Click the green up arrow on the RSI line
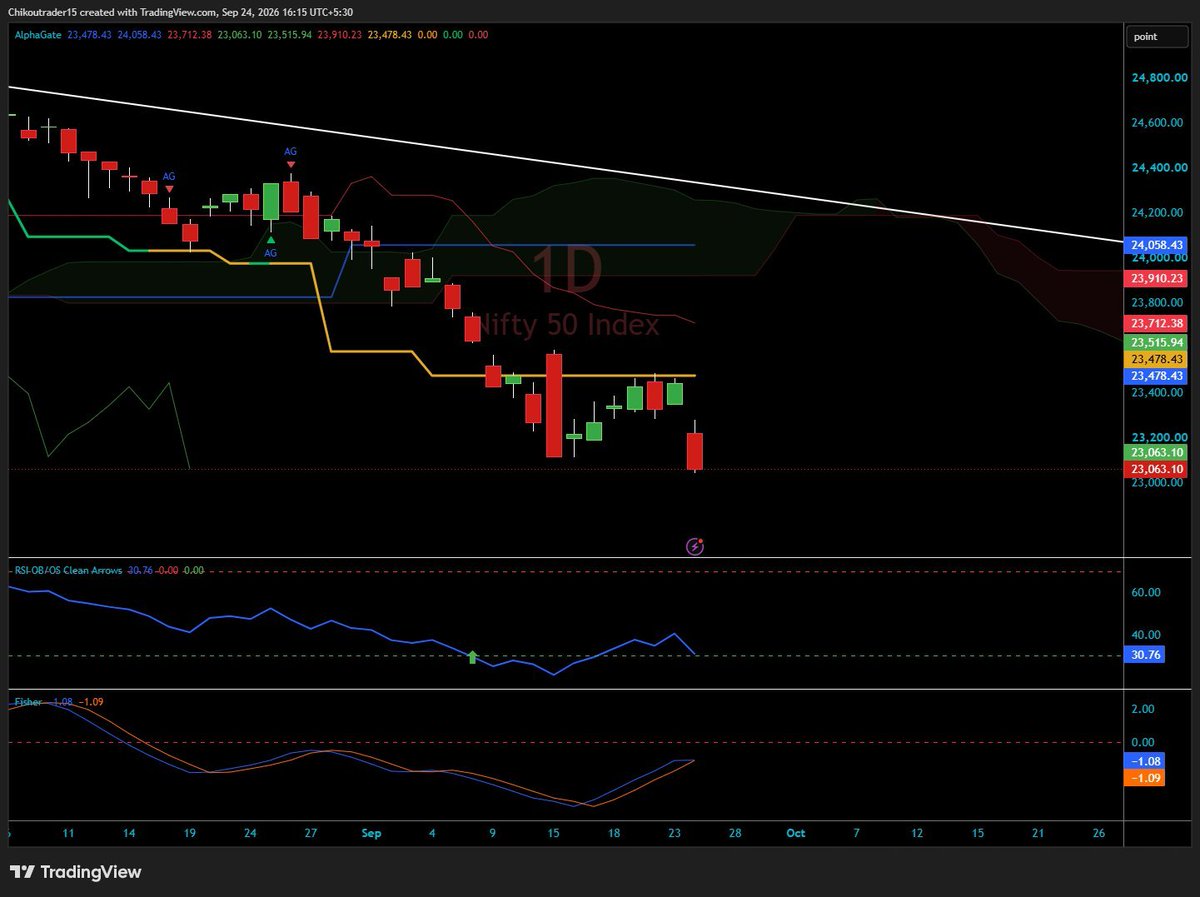 tap(473, 657)
